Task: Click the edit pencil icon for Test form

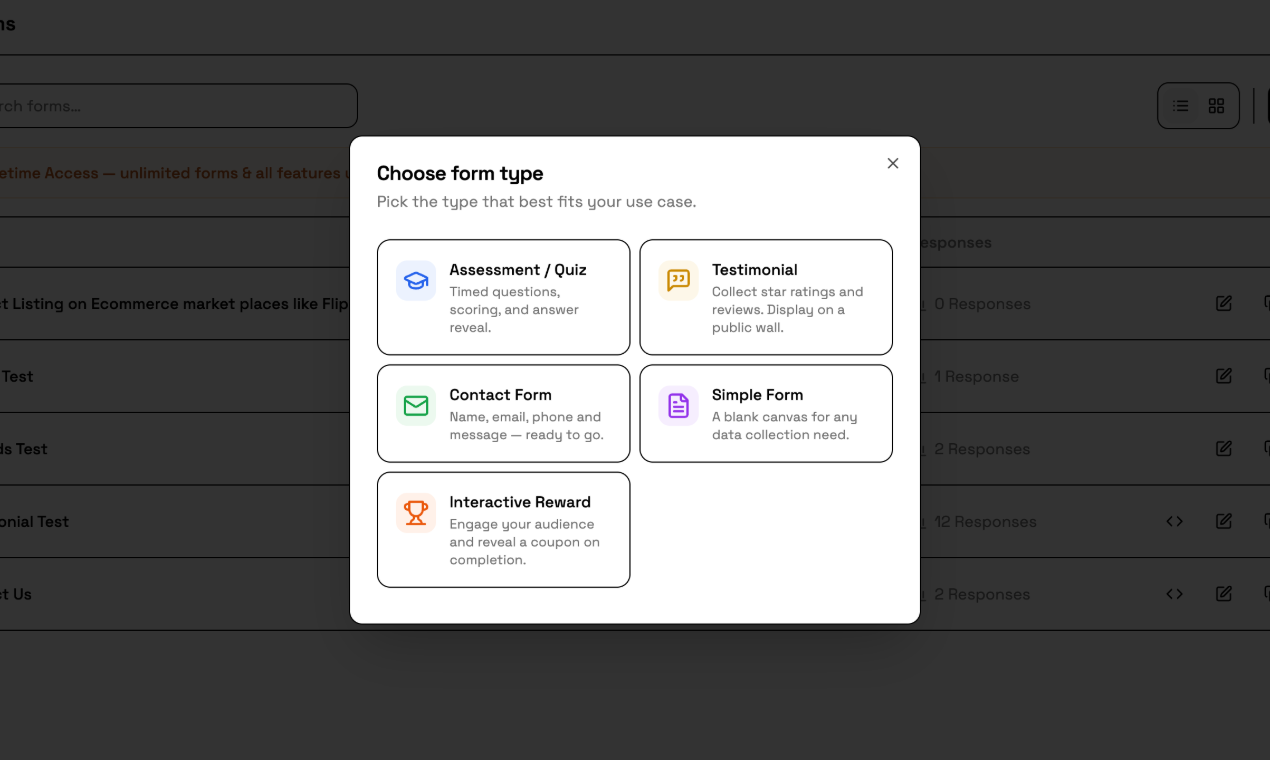Action: (1223, 376)
